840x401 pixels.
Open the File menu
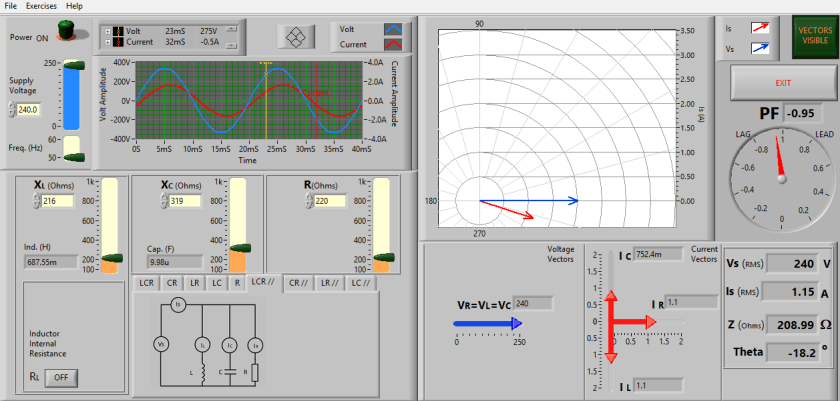tap(10, 6)
